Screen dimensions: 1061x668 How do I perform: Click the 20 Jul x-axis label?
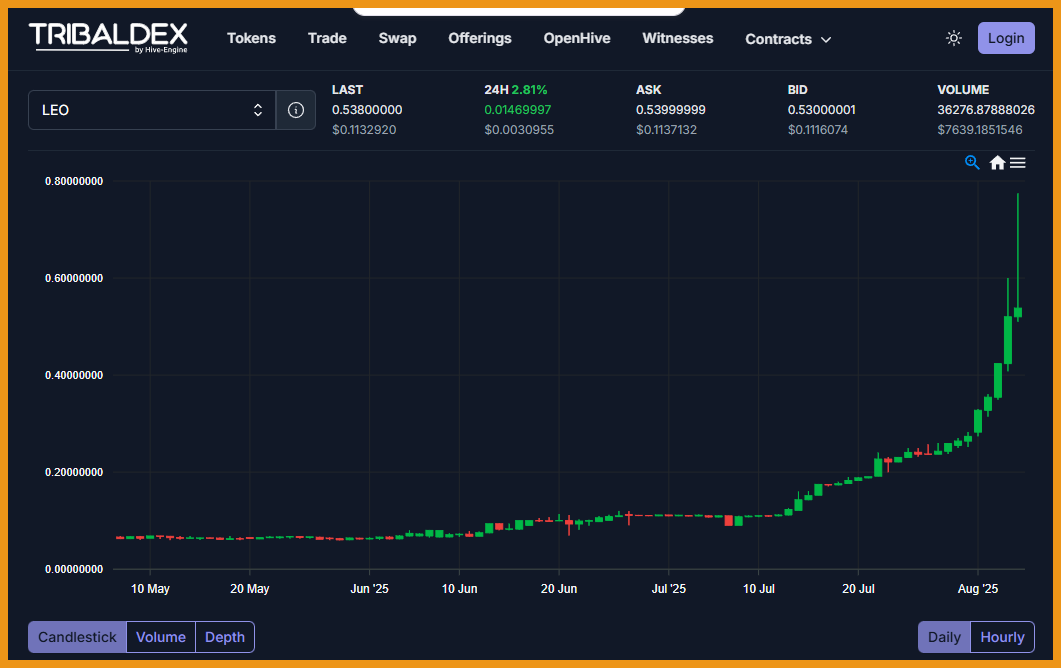coord(858,589)
